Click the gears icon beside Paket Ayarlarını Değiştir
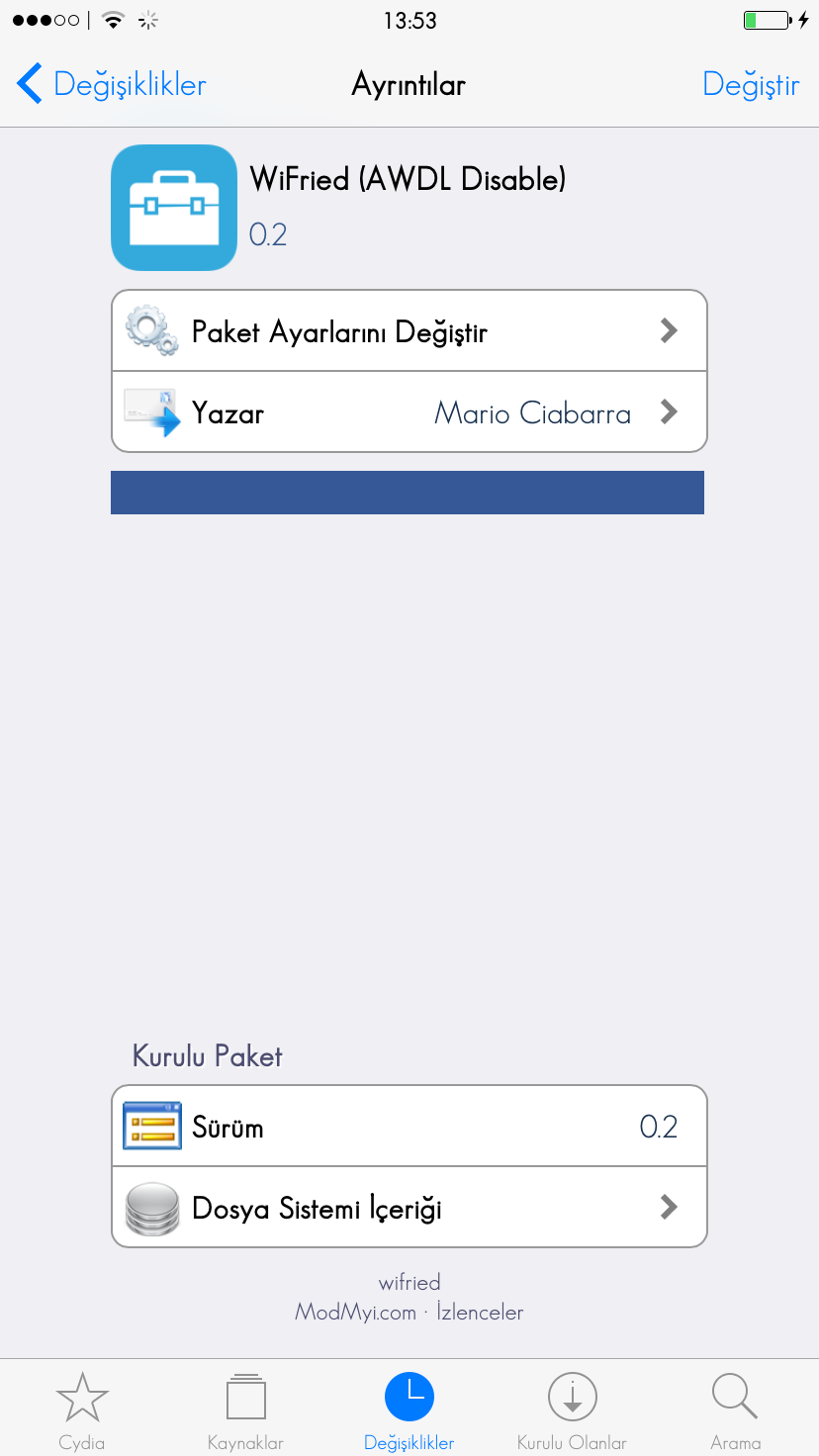The height and width of the screenshot is (1456, 819). click(151, 331)
